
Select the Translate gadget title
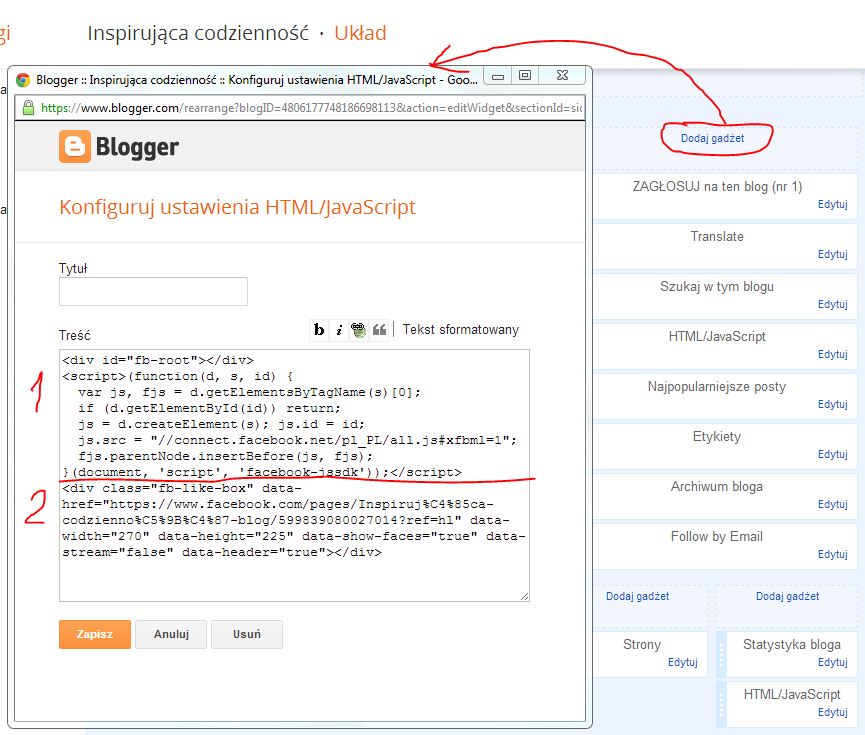(x=717, y=237)
